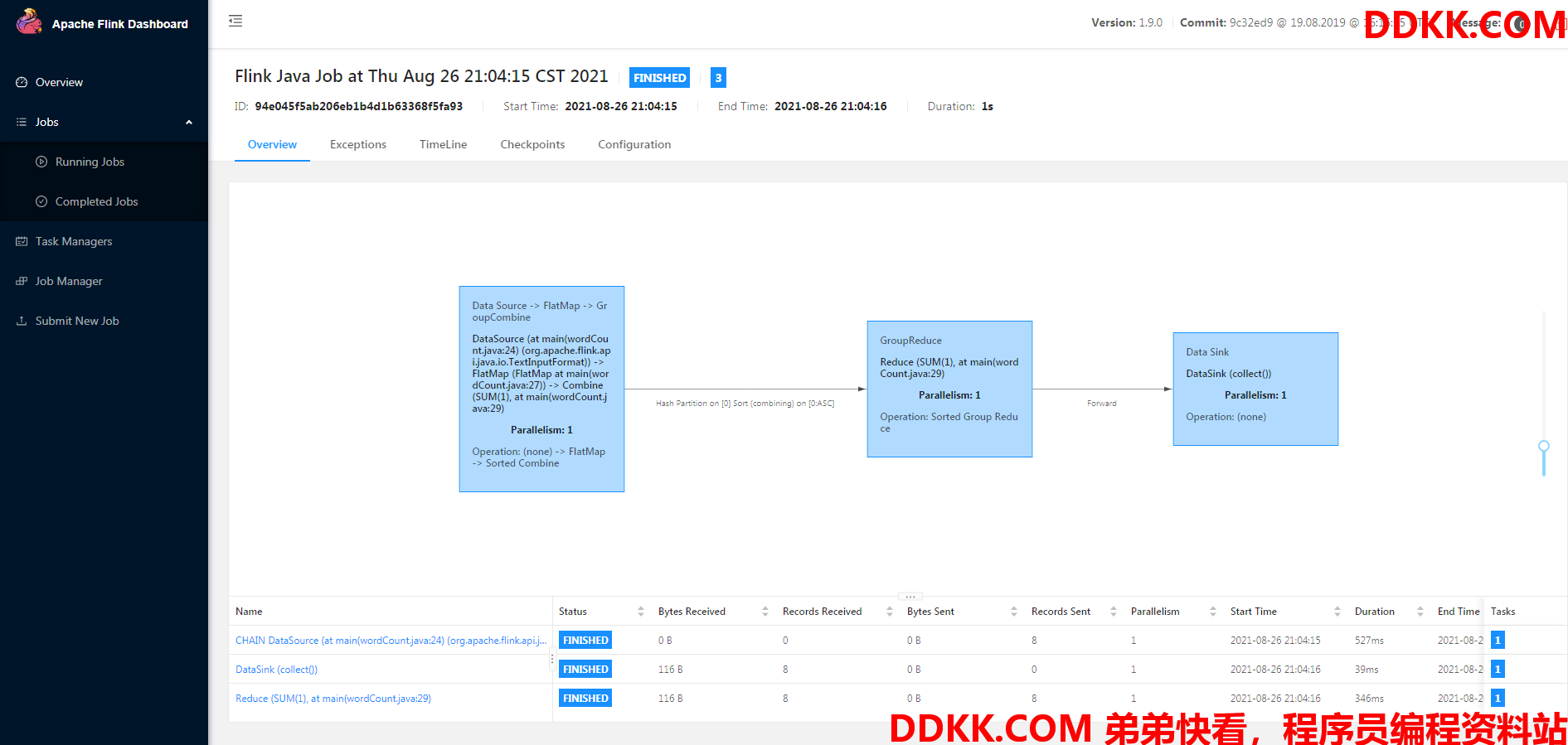This screenshot has height=745, width=1568.
Task: Sort table by Records Received column
Action: pyautogui.click(x=889, y=612)
